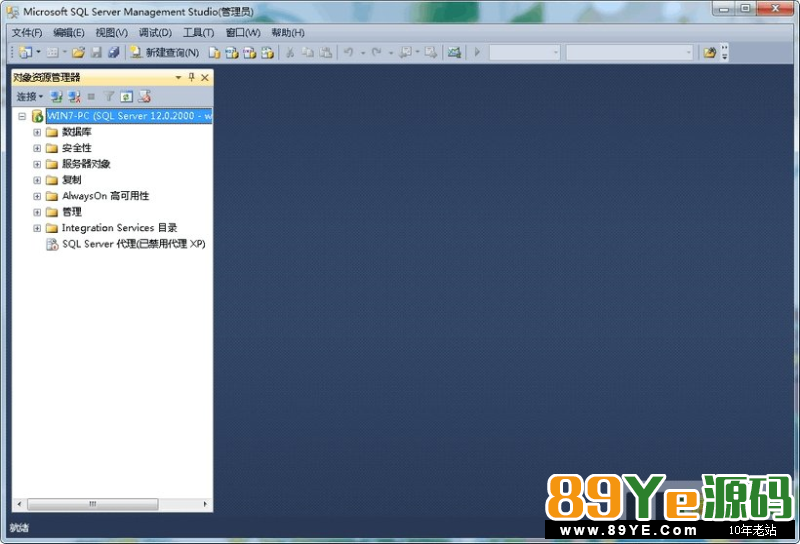The height and width of the screenshot is (544, 800).
Task: Click the scroll right arrow in Object Explorer
Action: (x=205, y=504)
